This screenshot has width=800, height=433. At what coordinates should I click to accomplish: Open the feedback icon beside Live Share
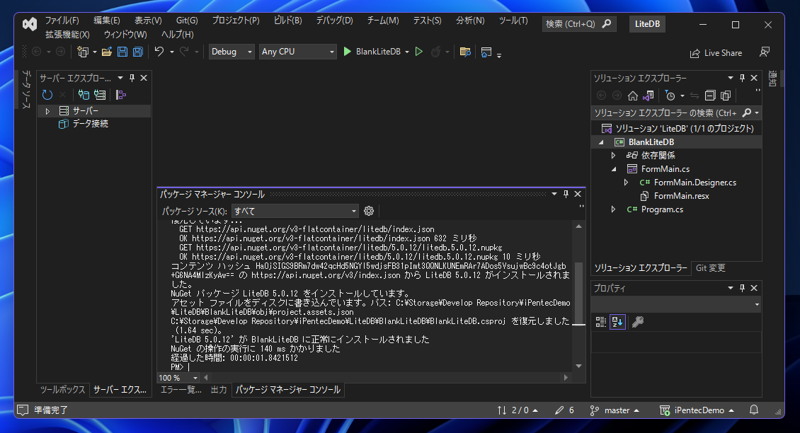tap(764, 53)
